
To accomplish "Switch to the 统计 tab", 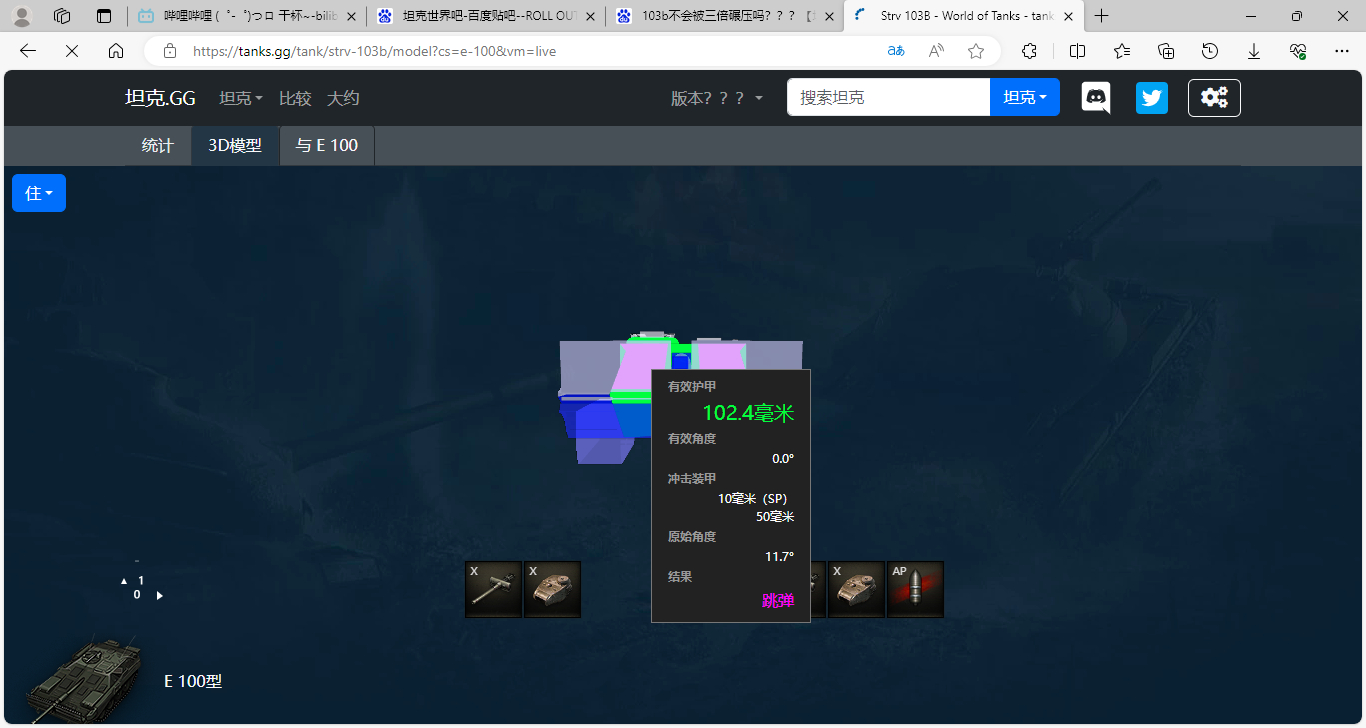I will (x=158, y=145).
